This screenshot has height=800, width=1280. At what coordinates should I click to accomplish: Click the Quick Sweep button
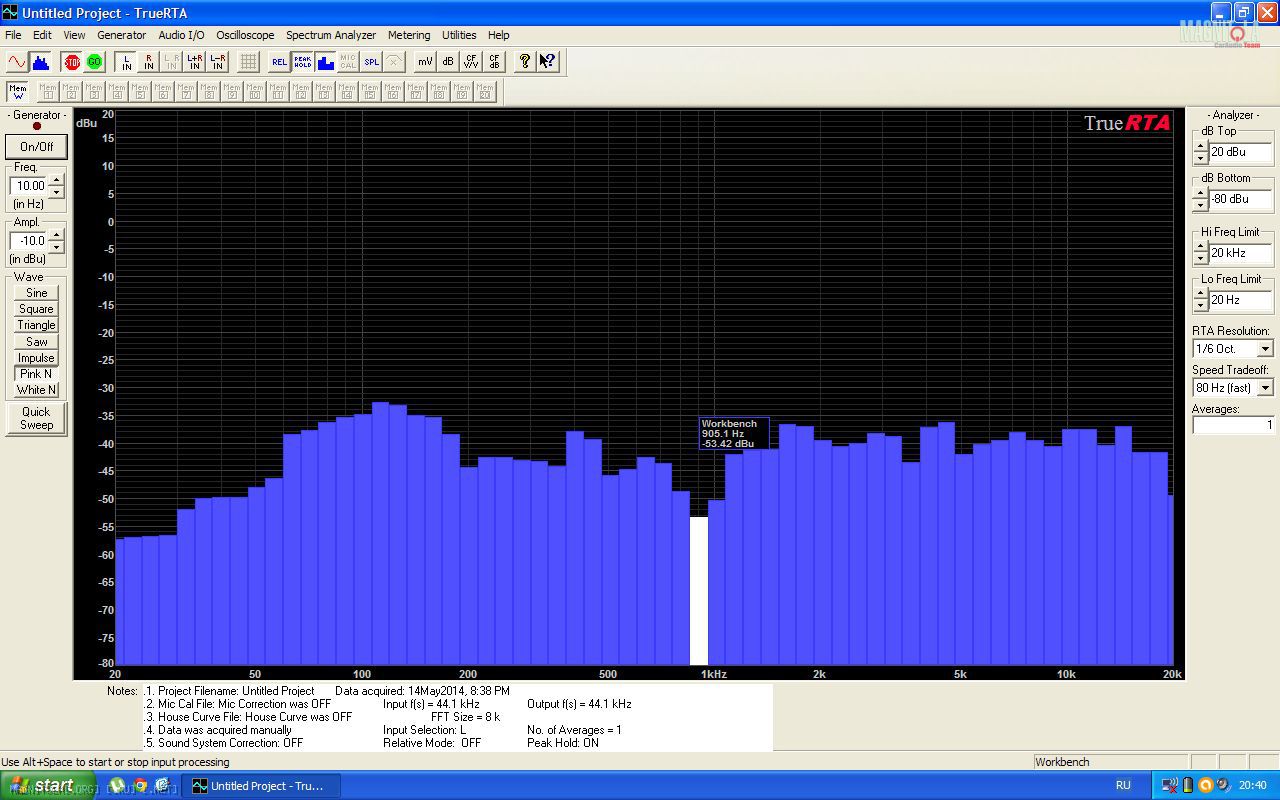[x=37, y=418]
